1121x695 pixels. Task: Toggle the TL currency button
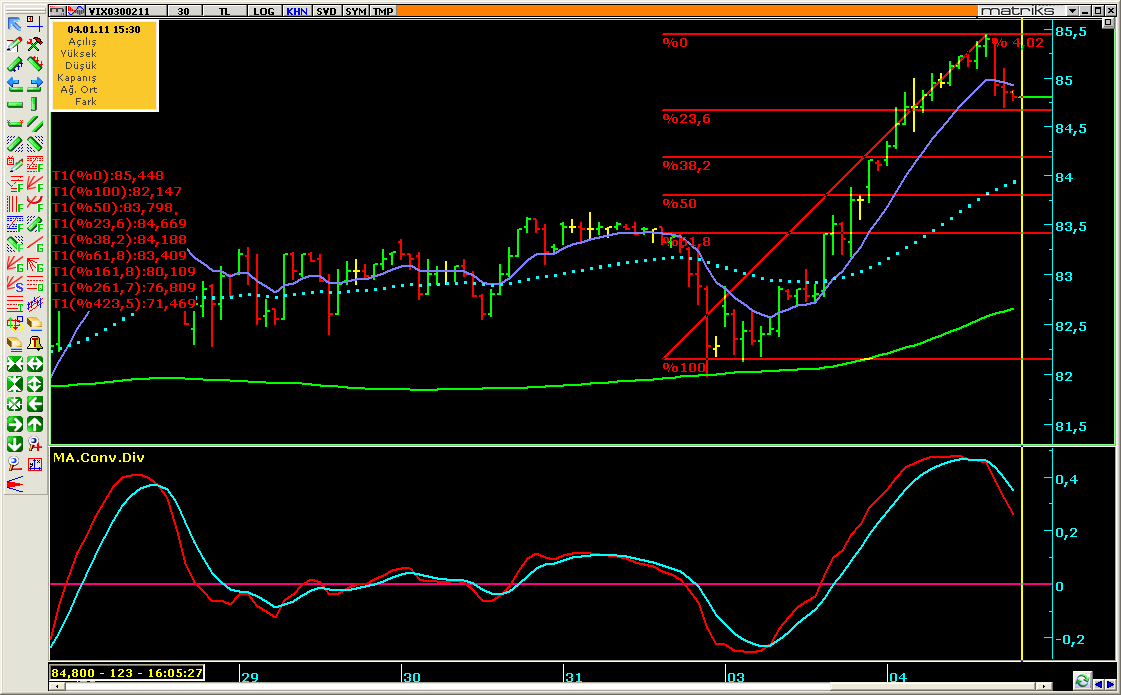click(x=226, y=11)
